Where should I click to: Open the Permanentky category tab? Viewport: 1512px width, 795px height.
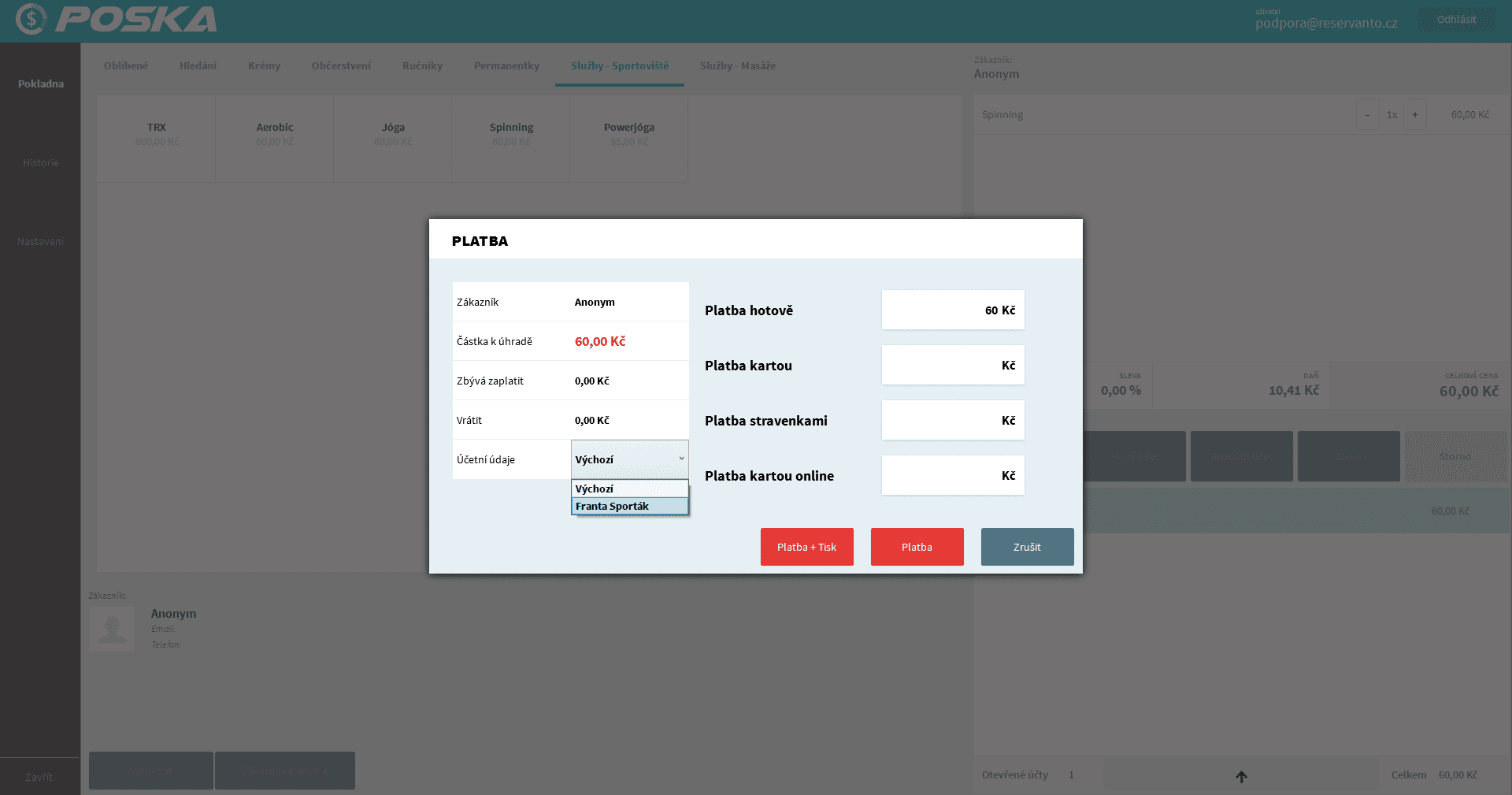[x=506, y=66]
